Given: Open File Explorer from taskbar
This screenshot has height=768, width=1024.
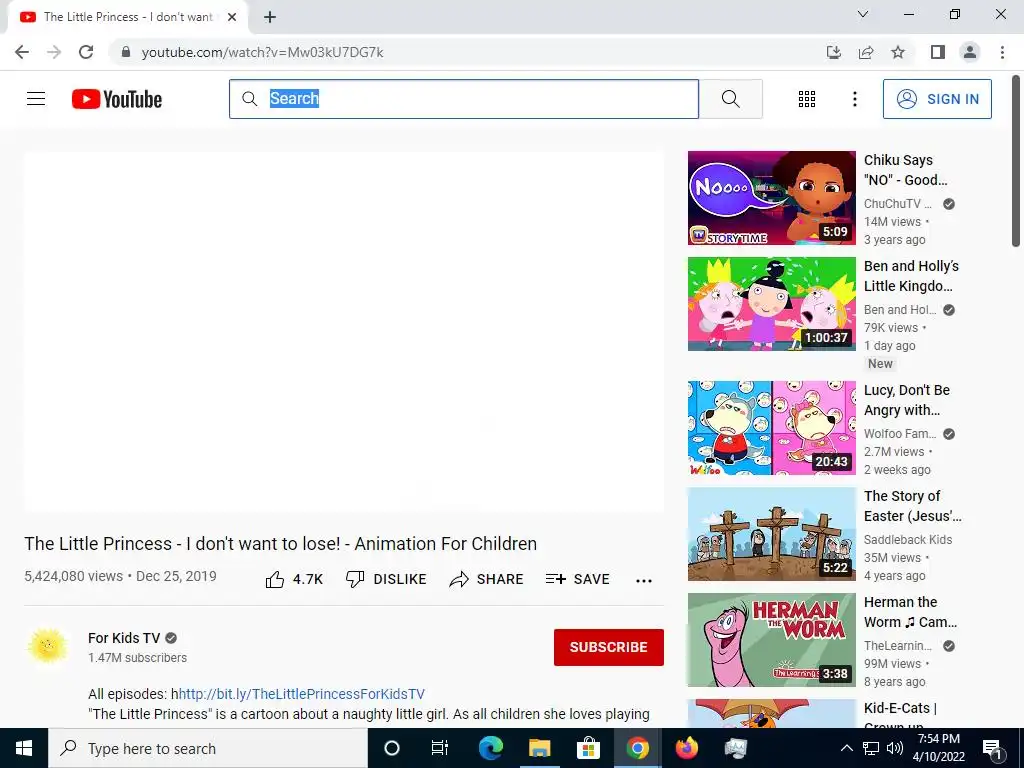Looking at the screenshot, I should [x=539, y=748].
